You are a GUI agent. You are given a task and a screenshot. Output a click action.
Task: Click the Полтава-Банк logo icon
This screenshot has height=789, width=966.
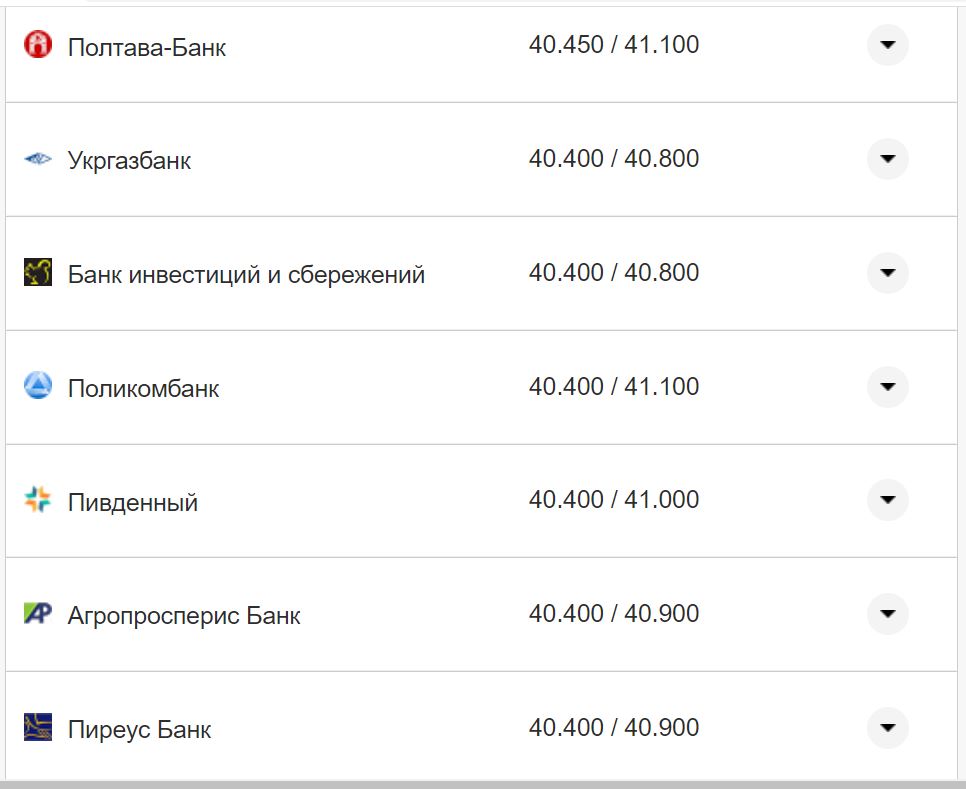click(x=37, y=45)
